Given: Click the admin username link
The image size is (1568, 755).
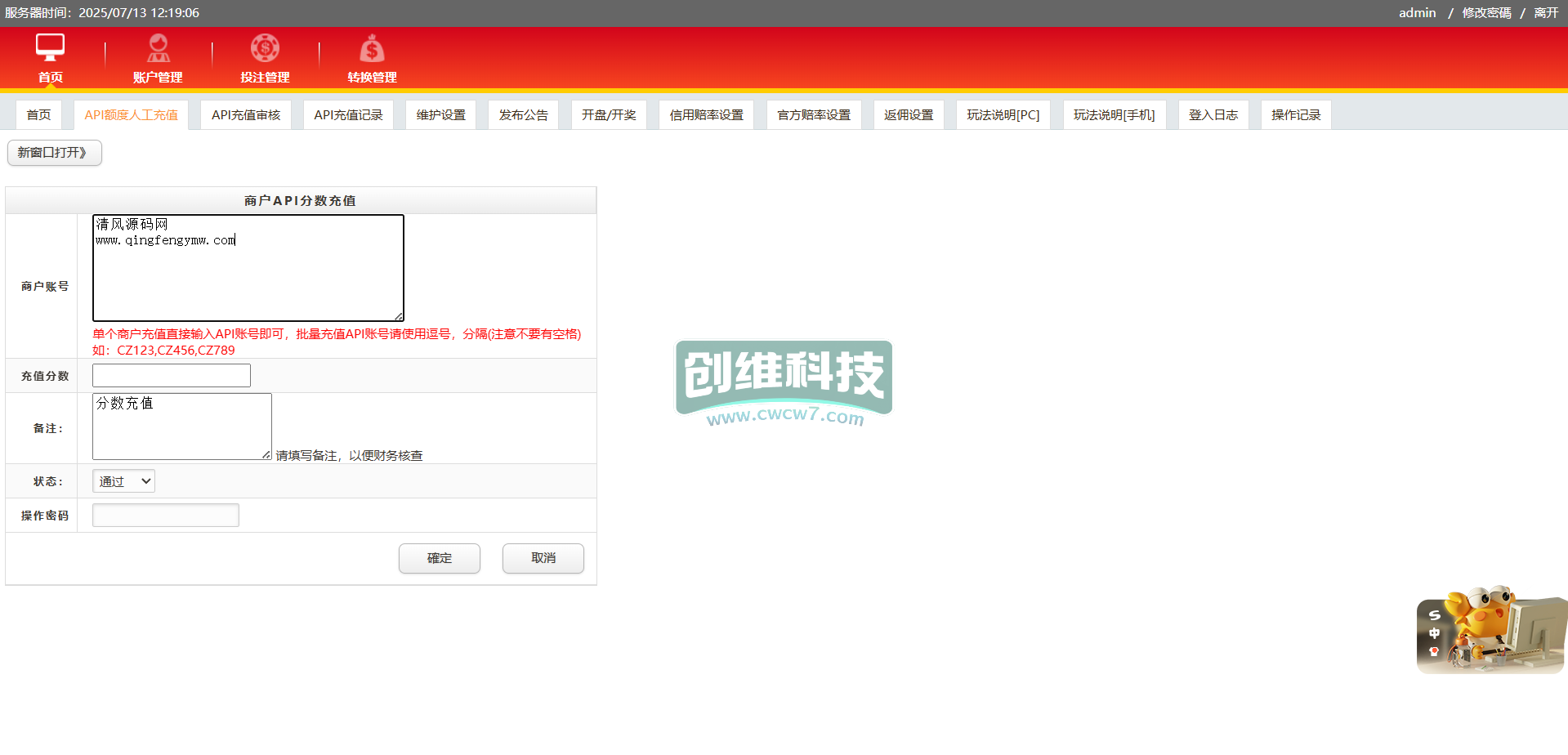Looking at the screenshot, I should click(x=1417, y=13).
